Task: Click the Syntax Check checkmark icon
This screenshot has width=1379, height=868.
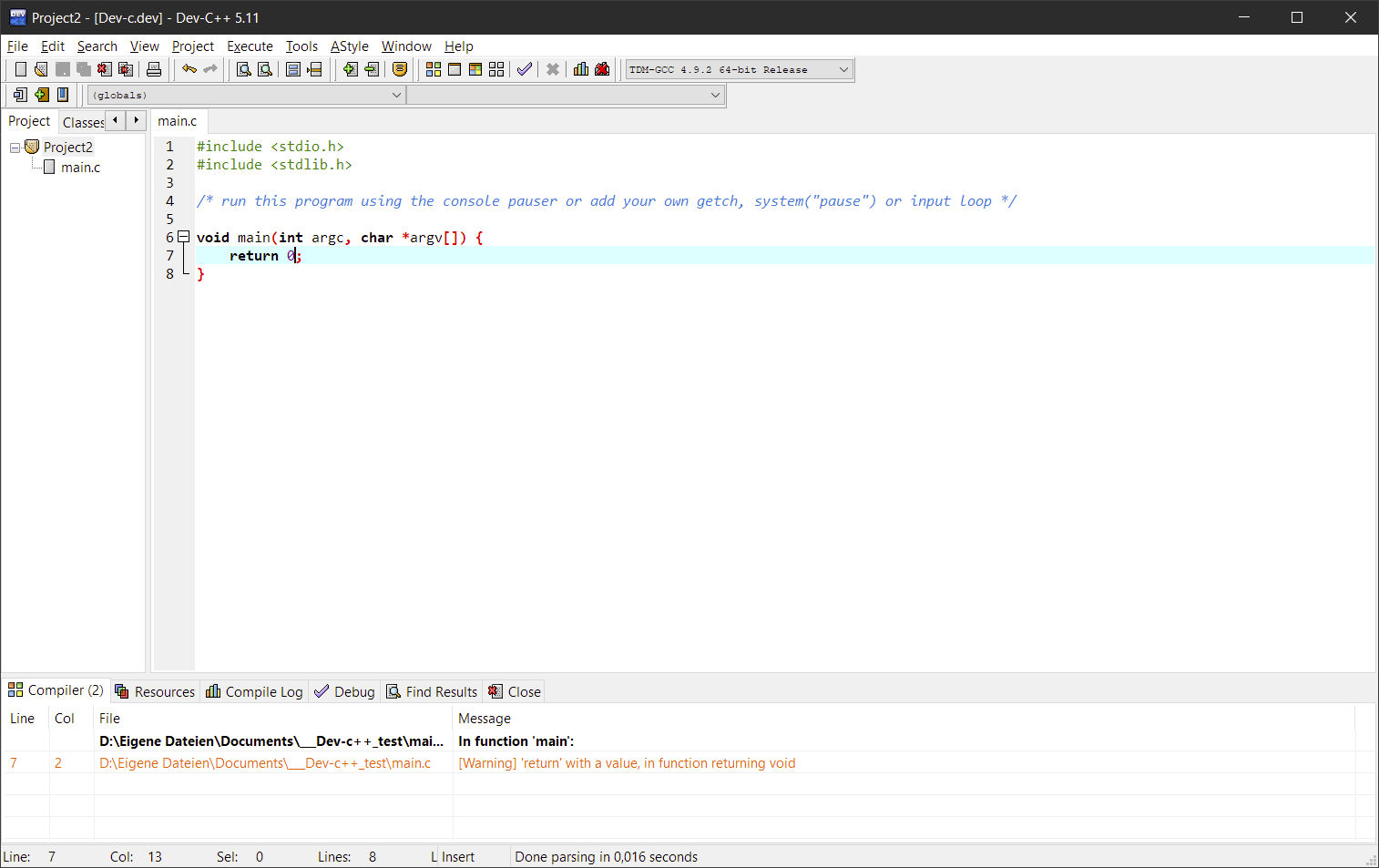Action: [x=525, y=69]
